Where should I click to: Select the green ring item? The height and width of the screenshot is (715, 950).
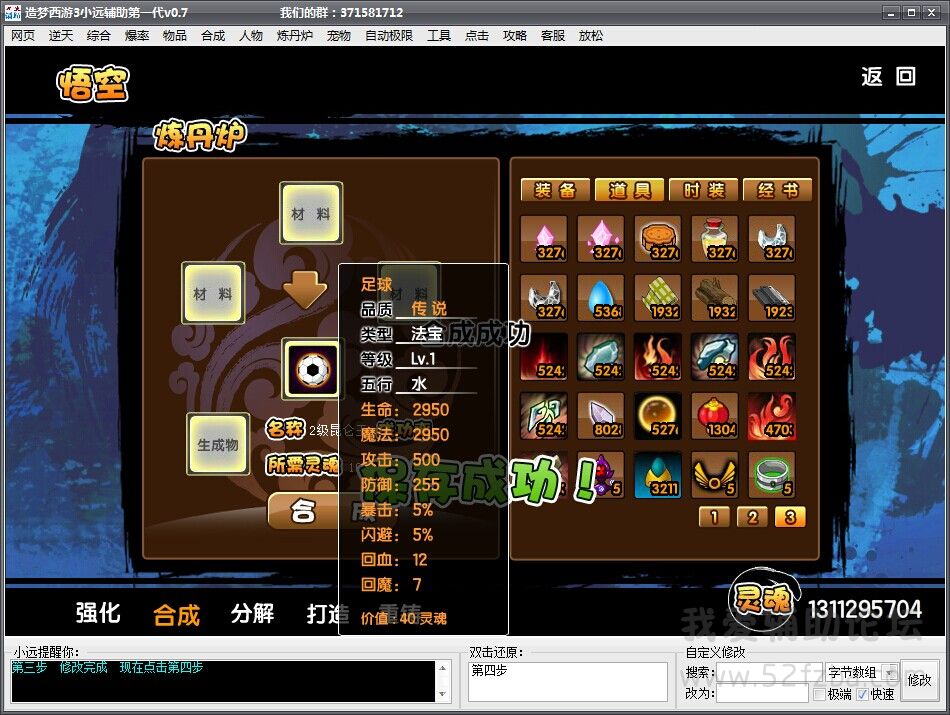[x=771, y=474]
